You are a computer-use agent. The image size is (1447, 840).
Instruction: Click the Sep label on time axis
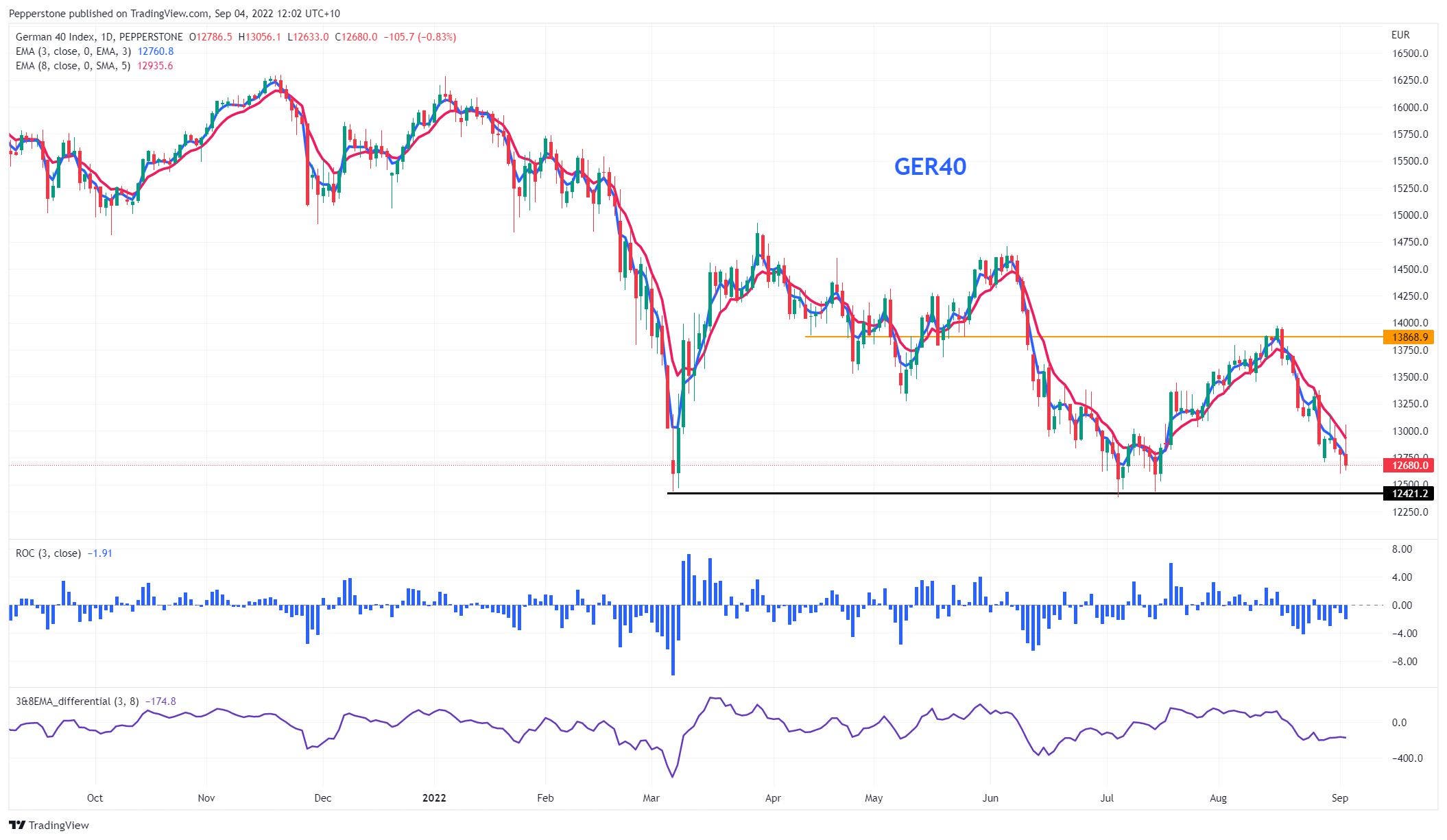pyautogui.click(x=1340, y=798)
